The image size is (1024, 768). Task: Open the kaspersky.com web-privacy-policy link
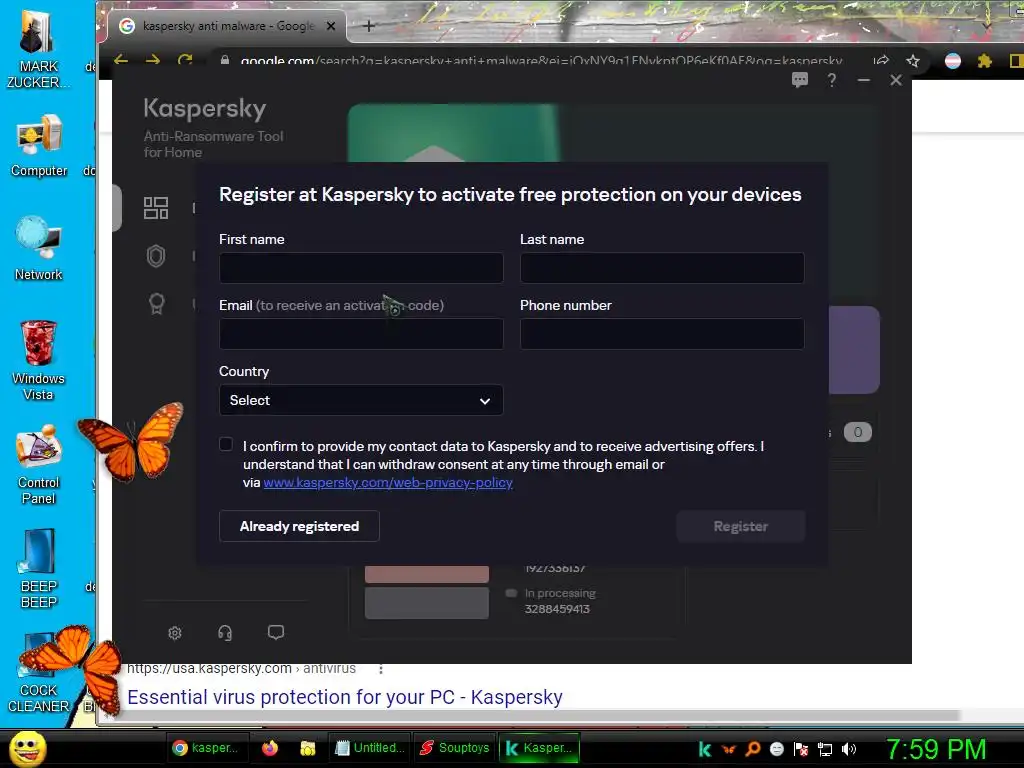[388, 483]
